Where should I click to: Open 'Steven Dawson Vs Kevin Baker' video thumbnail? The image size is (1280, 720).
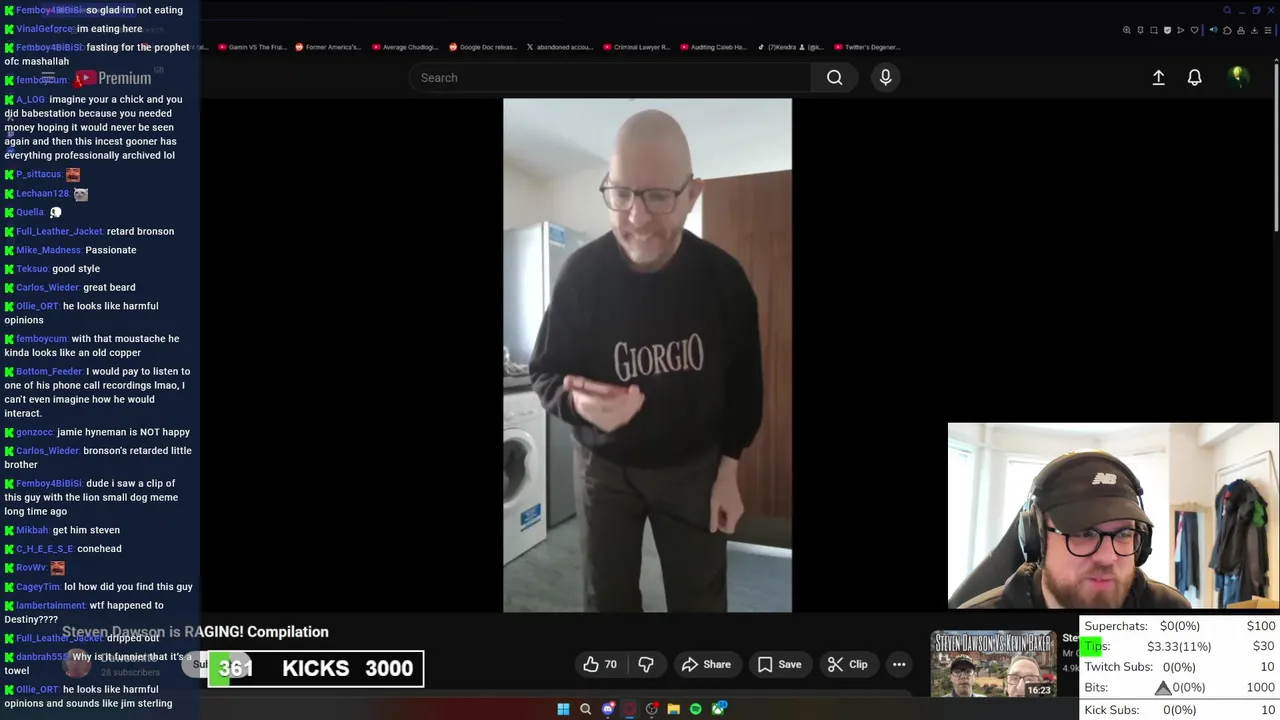(x=993, y=664)
